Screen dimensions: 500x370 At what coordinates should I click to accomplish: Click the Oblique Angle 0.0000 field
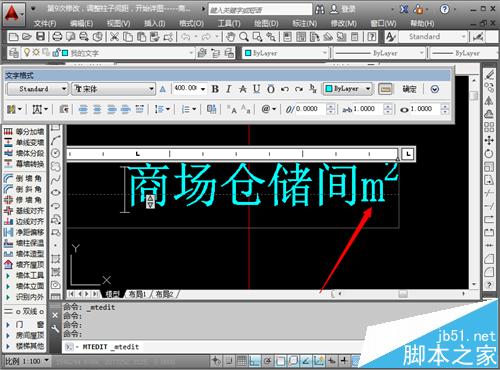click(x=310, y=109)
